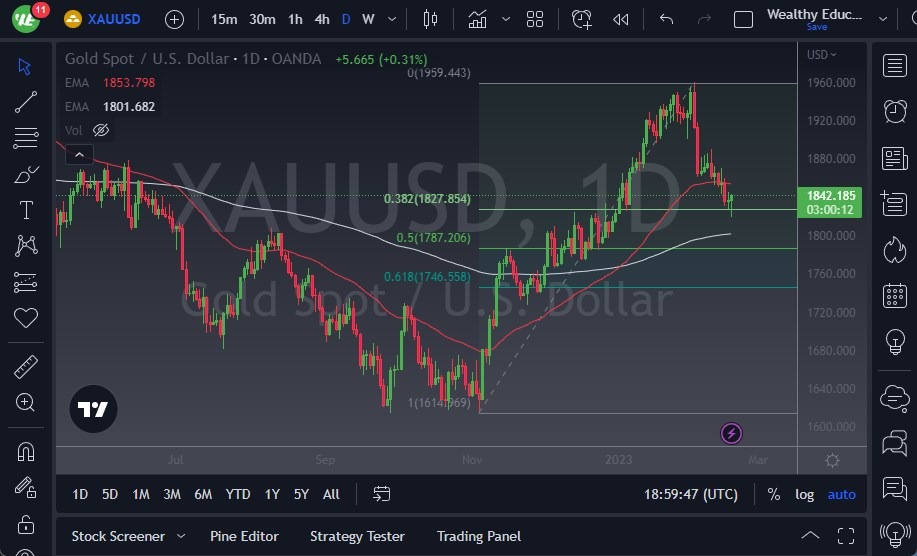Activate the zoom in tool

tap(26, 402)
